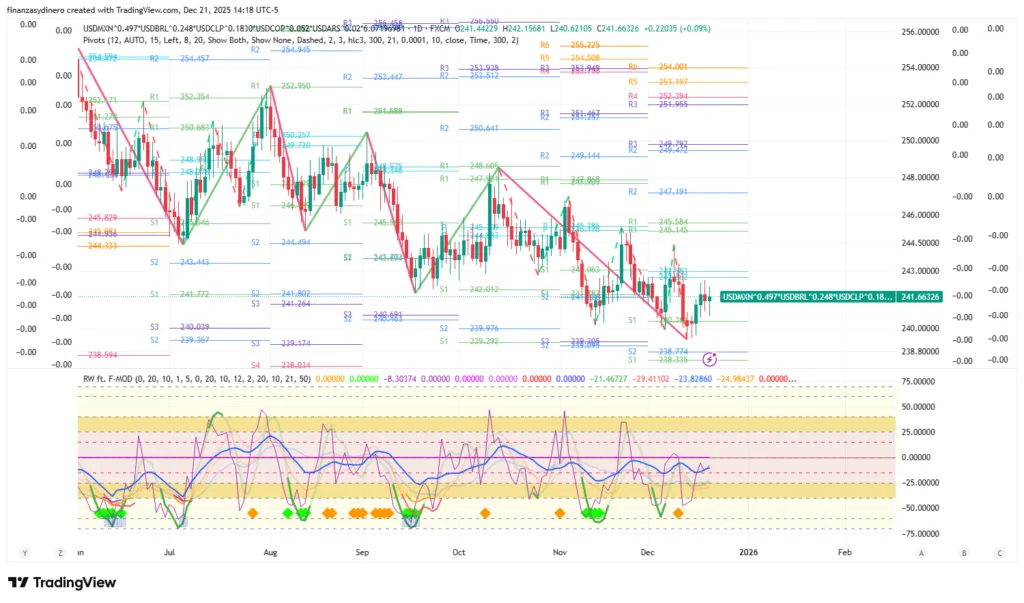Click the Aug label on time axis

pyautogui.click(x=270, y=551)
